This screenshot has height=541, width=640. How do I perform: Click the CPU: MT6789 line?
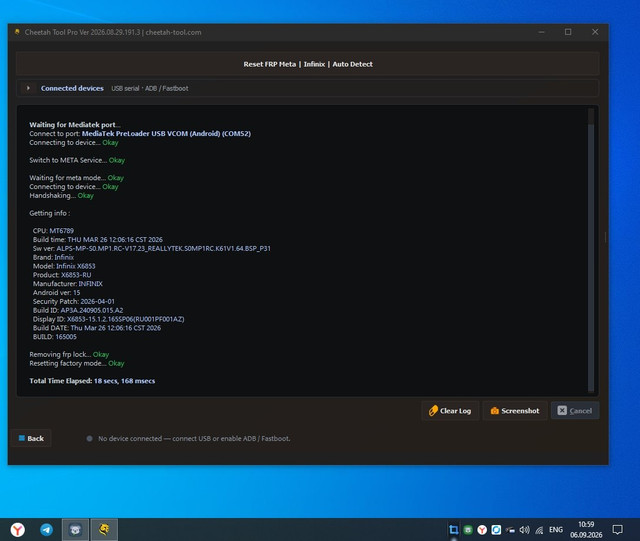pyautogui.click(x=53, y=231)
